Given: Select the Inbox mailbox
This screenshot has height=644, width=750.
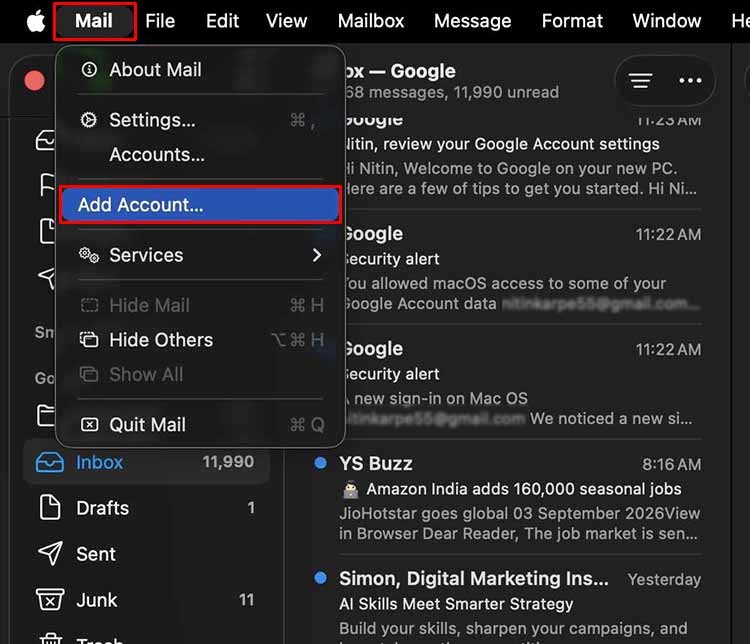Looking at the screenshot, I should coord(146,462).
